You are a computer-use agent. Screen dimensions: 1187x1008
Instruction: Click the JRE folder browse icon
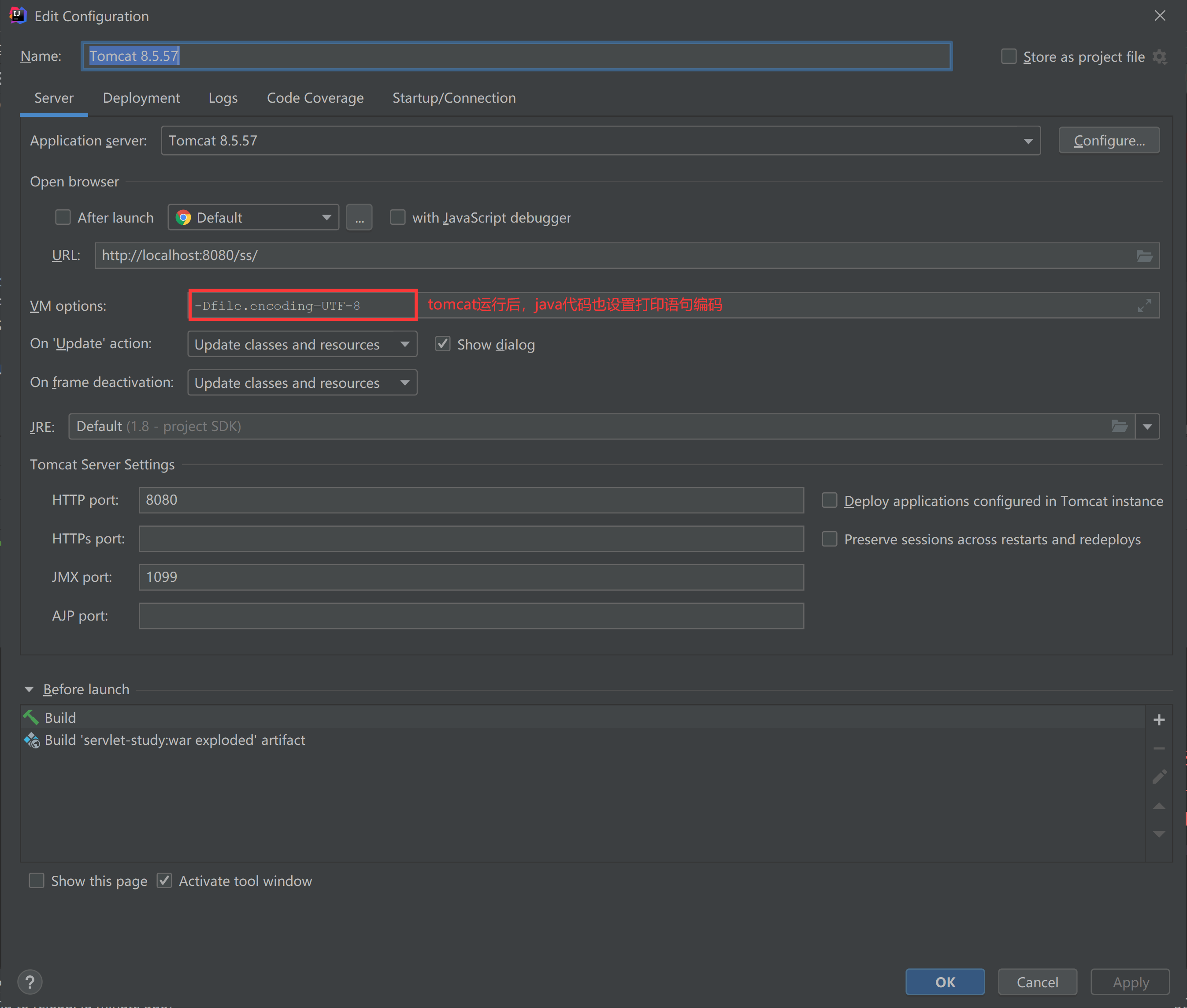(x=1119, y=426)
